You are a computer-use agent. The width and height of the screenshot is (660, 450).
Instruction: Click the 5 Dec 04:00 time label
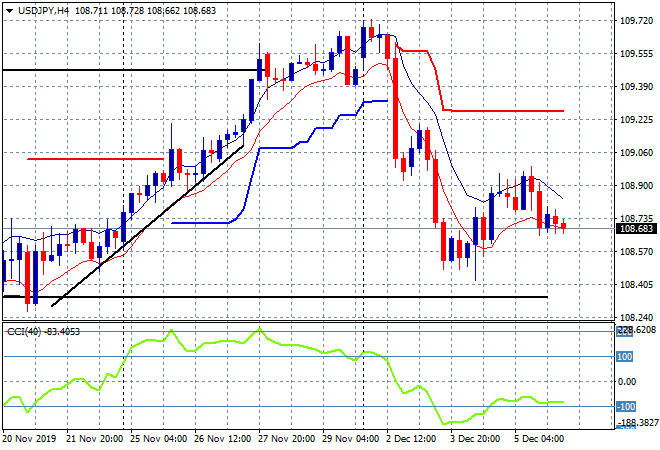click(539, 439)
